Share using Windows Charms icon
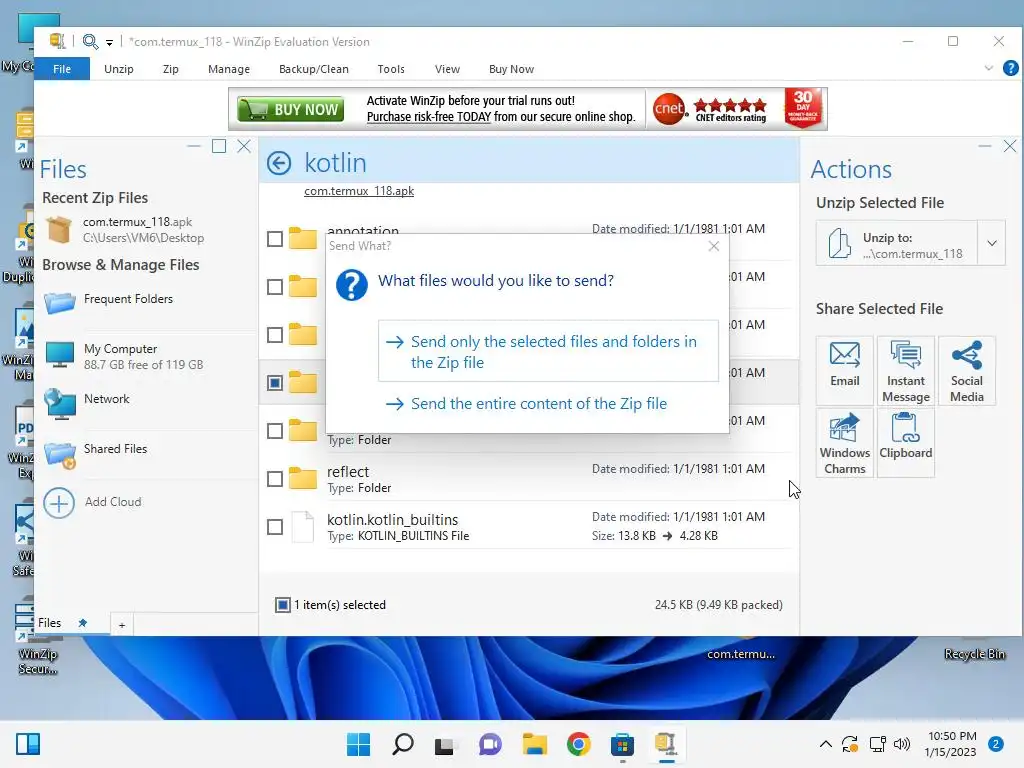1024x768 pixels. click(x=844, y=443)
